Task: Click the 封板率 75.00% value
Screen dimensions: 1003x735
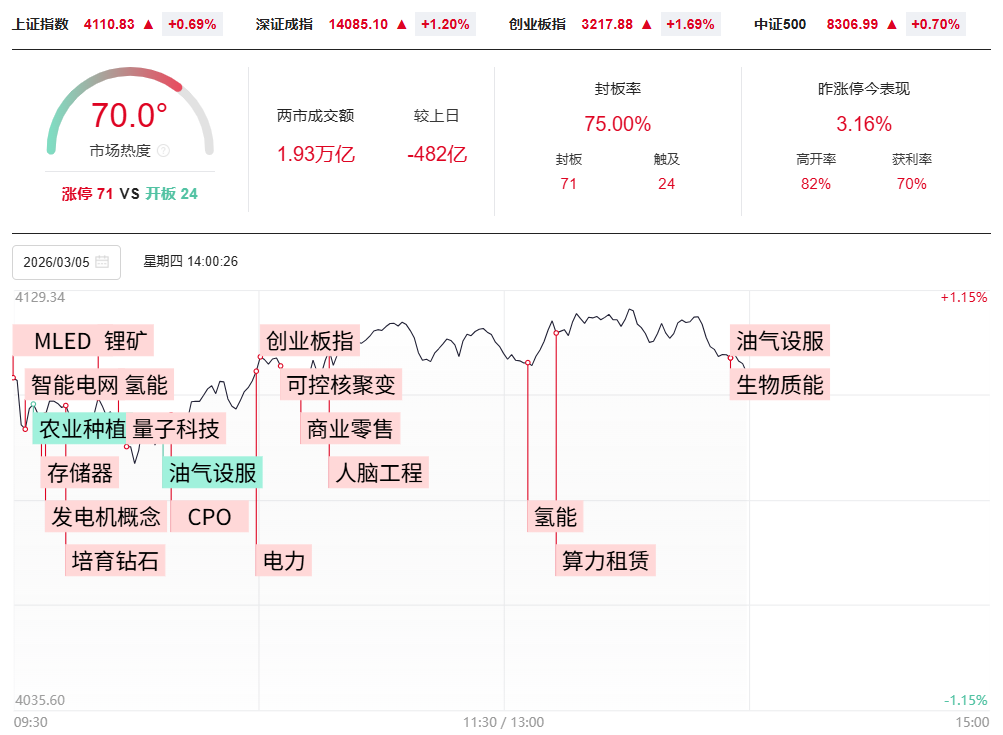Action: tap(617, 124)
